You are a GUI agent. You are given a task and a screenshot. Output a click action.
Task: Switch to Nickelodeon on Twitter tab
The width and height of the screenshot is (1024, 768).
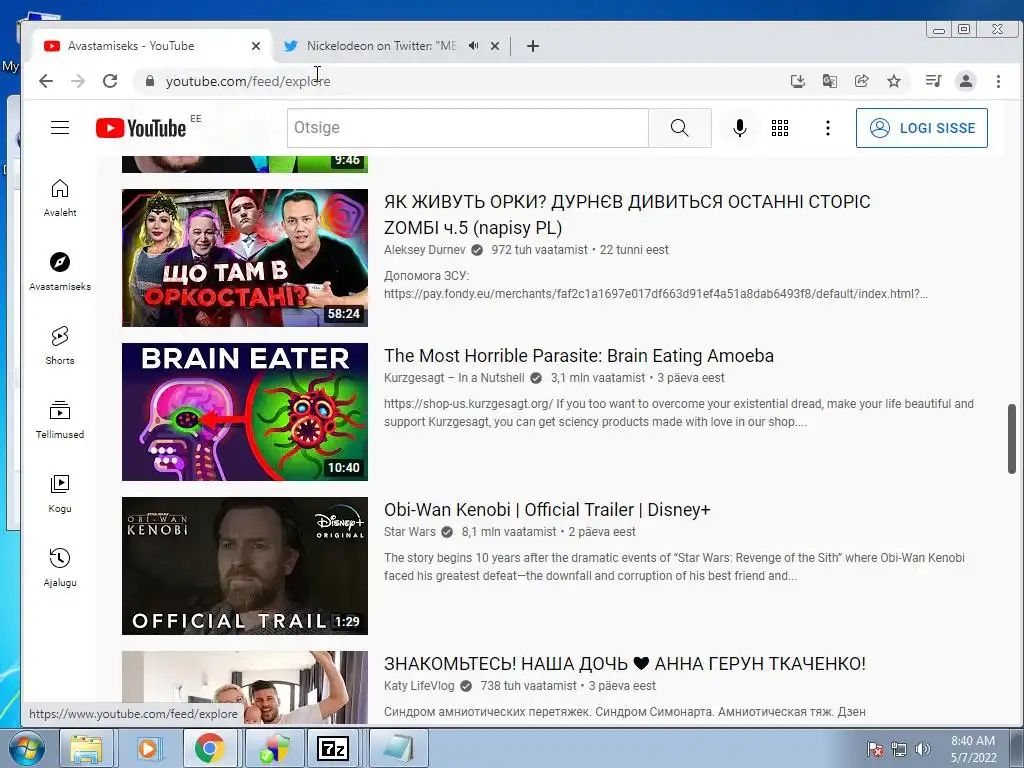pyautogui.click(x=381, y=46)
